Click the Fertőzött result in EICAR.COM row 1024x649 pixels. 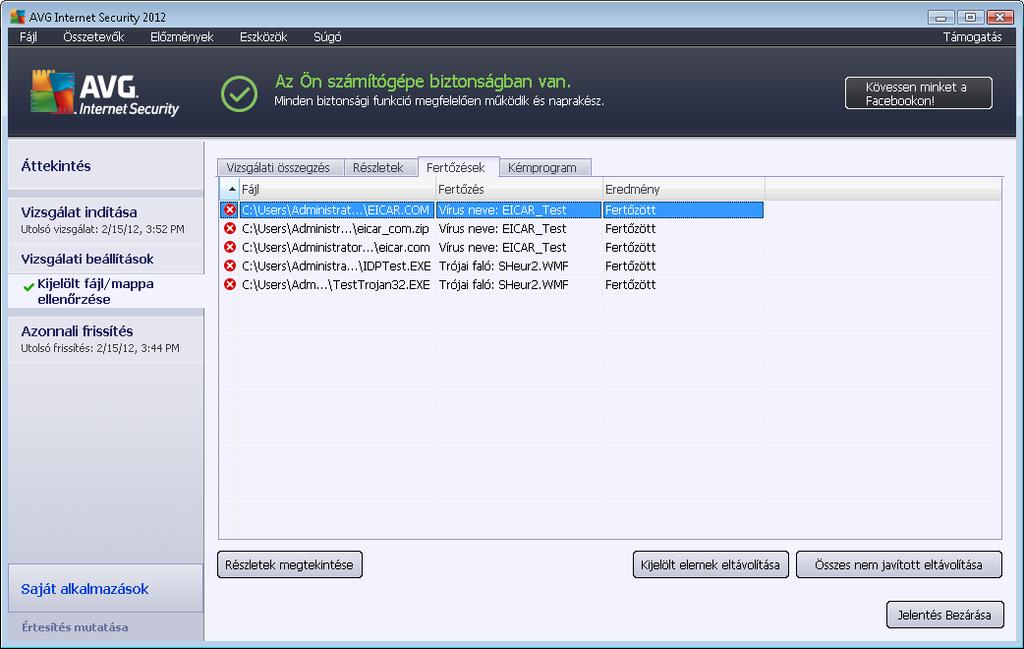[630, 210]
